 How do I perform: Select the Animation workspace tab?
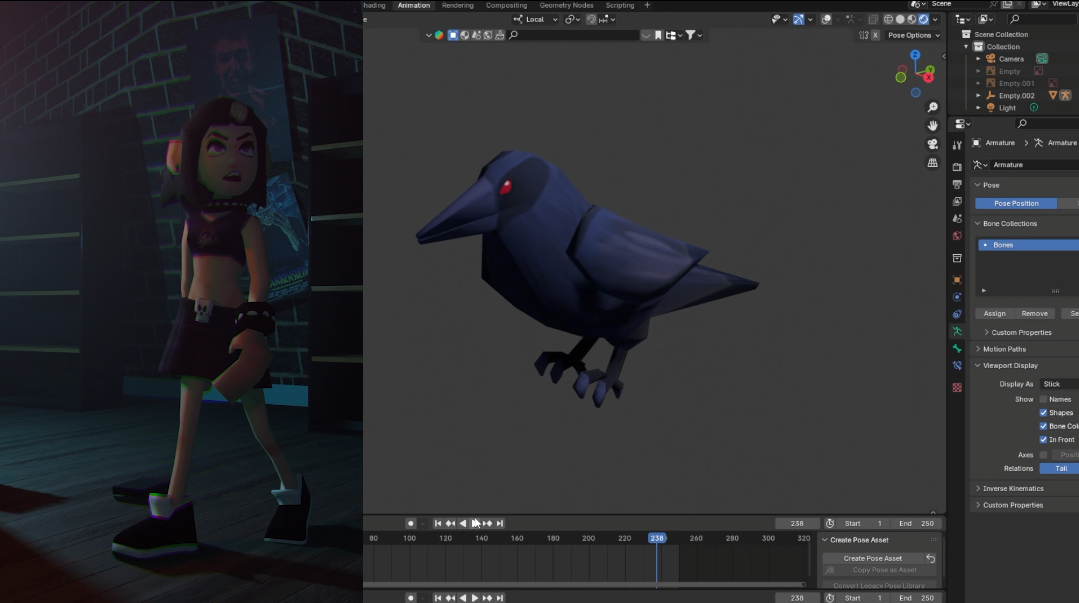[x=414, y=6]
